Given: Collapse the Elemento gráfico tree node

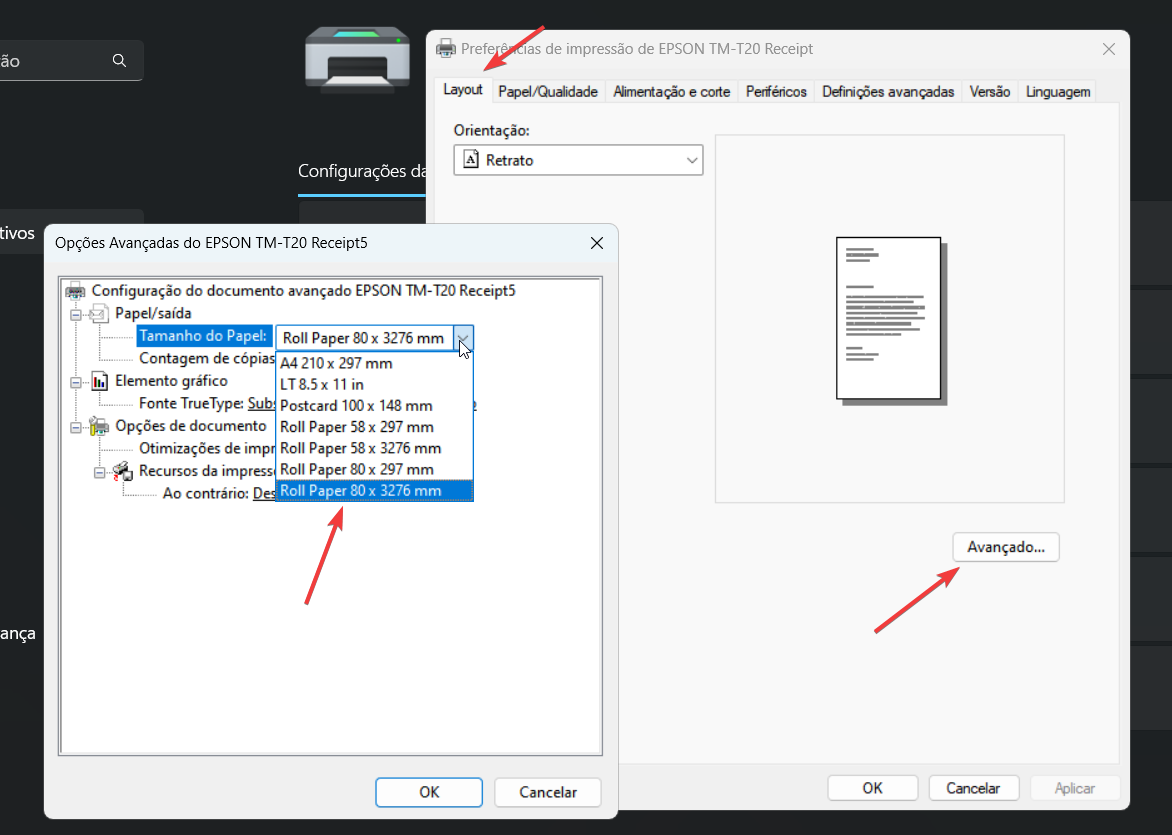Looking at the screenshot, I should click(75, 383).
